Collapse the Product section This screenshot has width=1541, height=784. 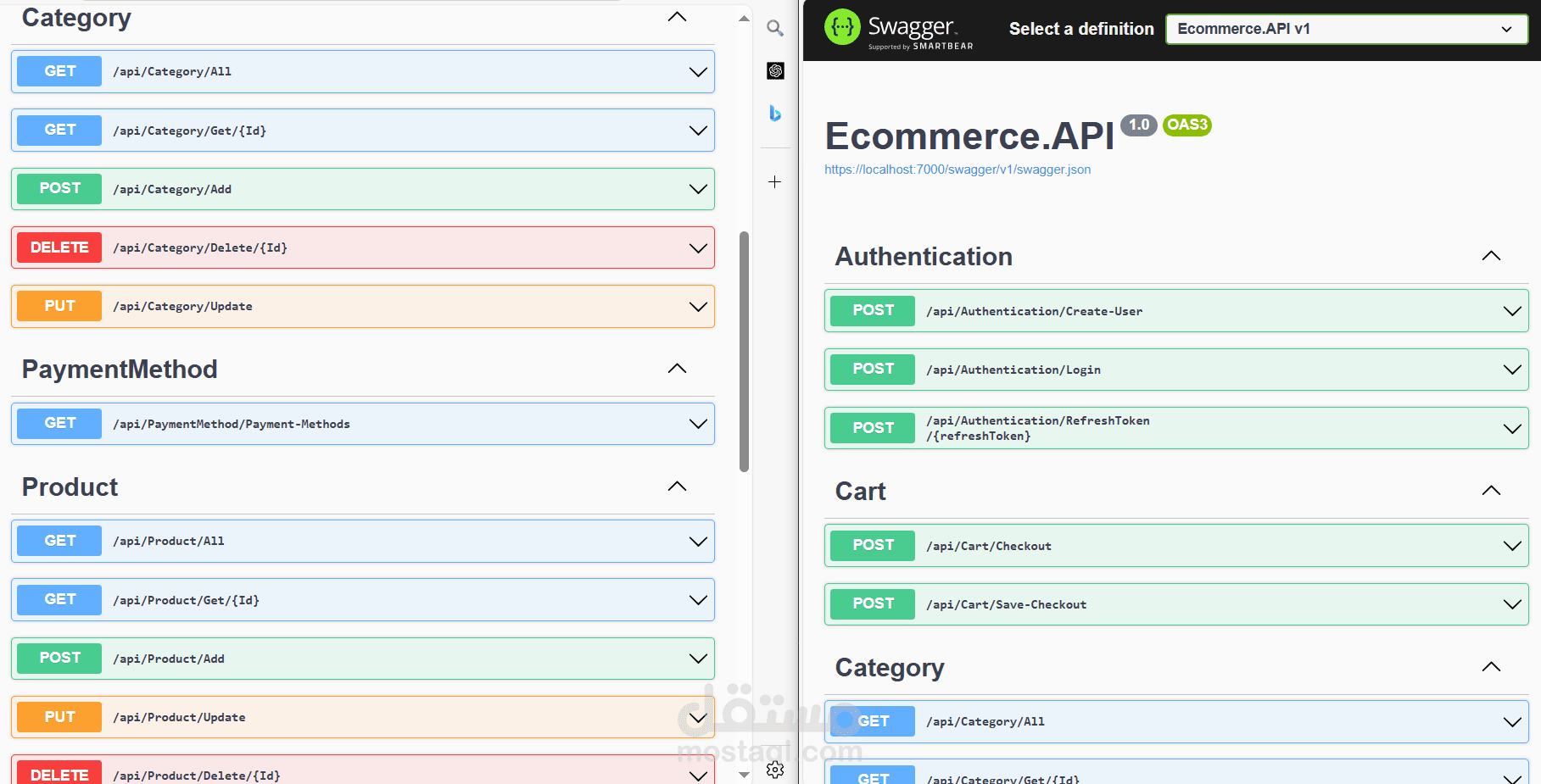pyautogui.click(x=677, y=487)
